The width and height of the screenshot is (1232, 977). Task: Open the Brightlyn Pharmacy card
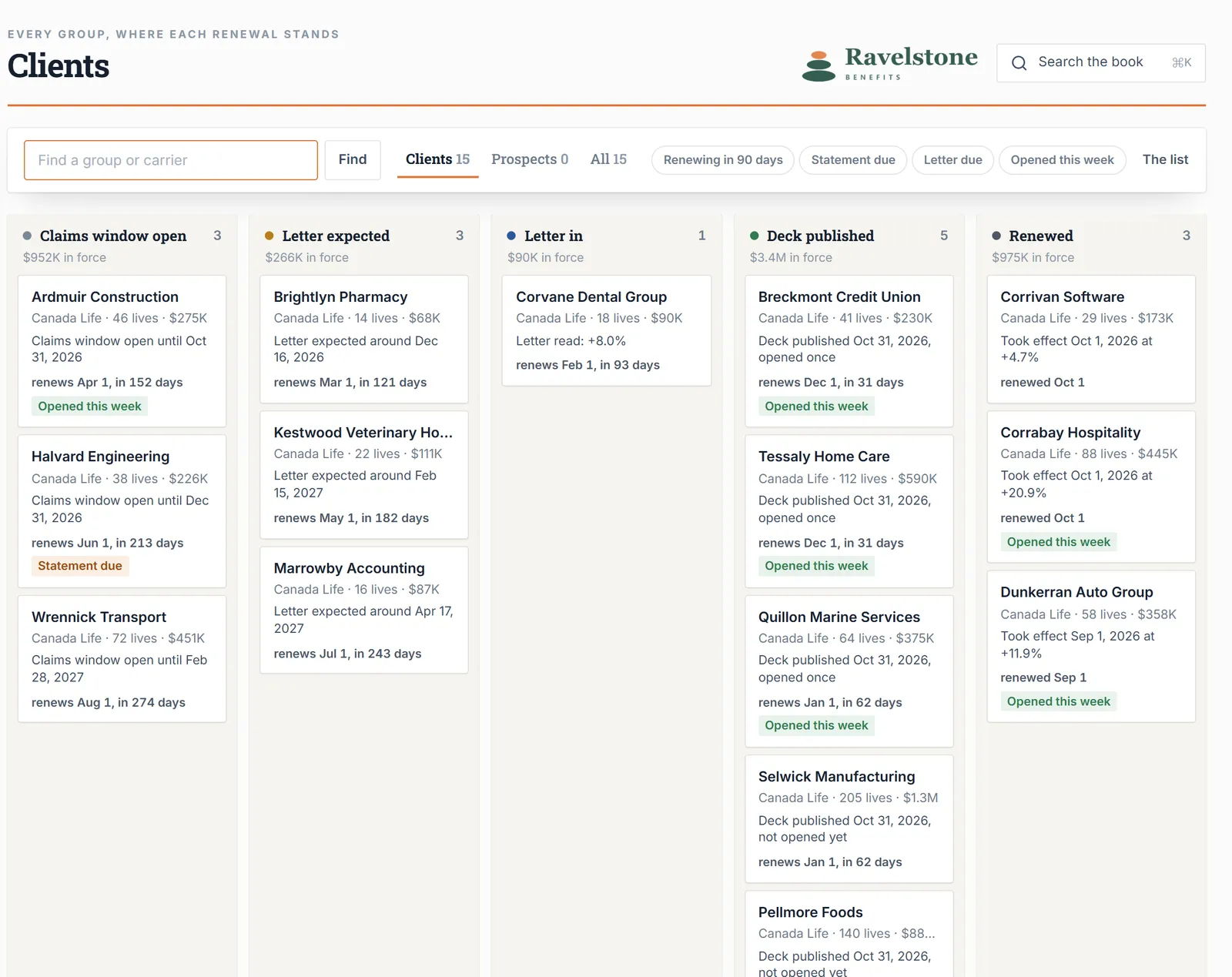click(x=364, y=339)
